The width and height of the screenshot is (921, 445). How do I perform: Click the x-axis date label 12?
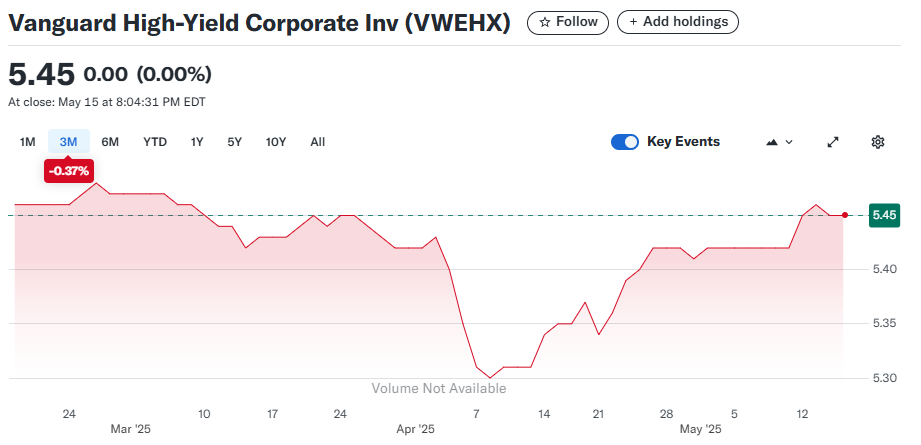[x=802, y=414]
